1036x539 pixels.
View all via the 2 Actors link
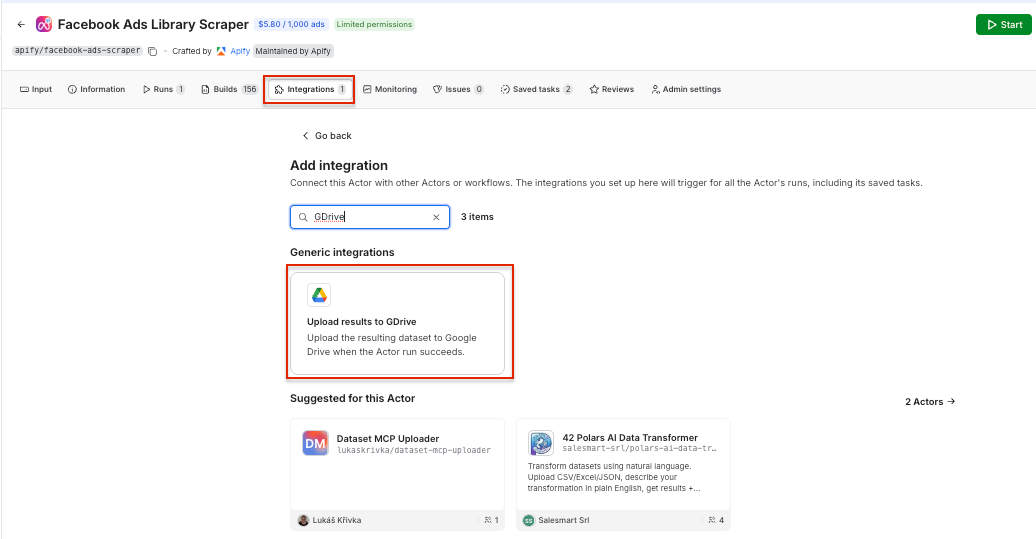click(x=930, y=402)
